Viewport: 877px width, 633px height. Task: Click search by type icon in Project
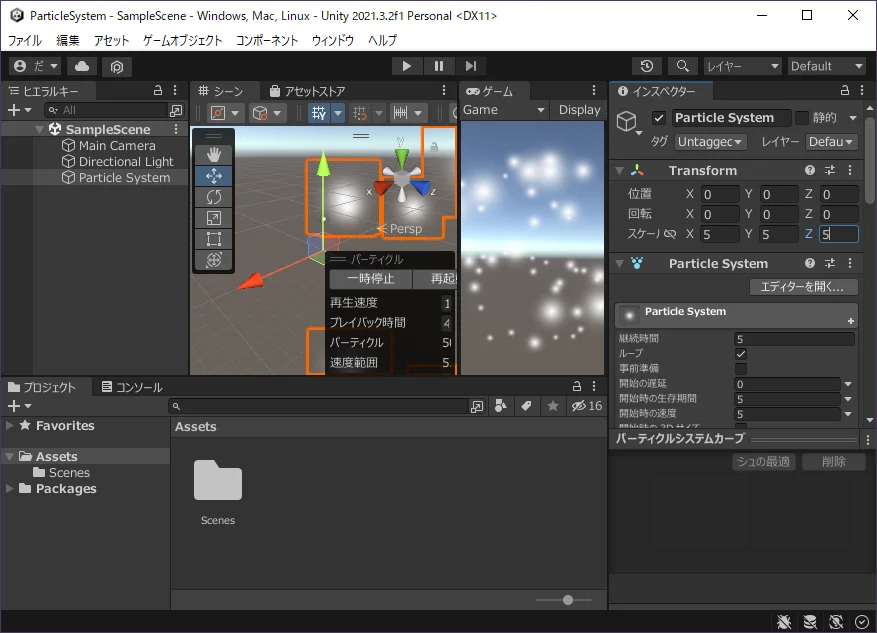click(x=501, y=406)
